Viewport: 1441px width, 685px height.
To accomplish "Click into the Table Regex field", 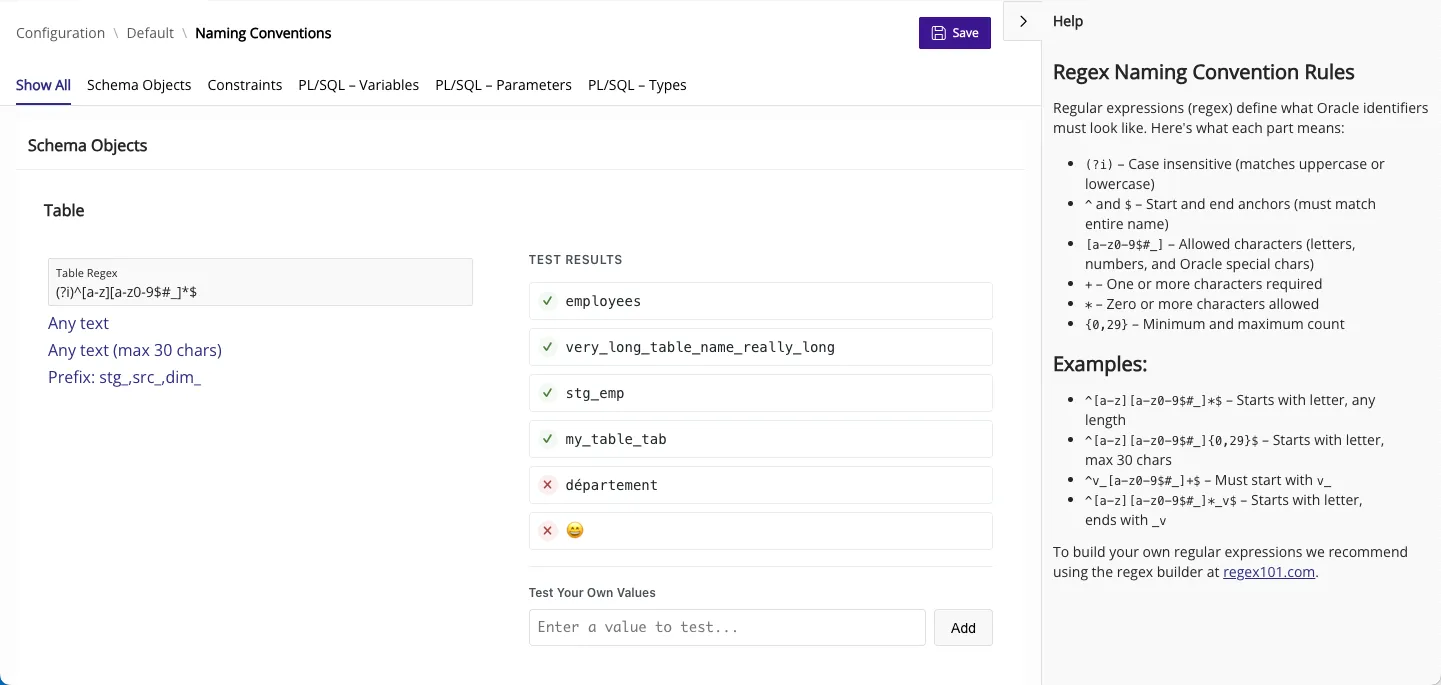I will point(260,291).
